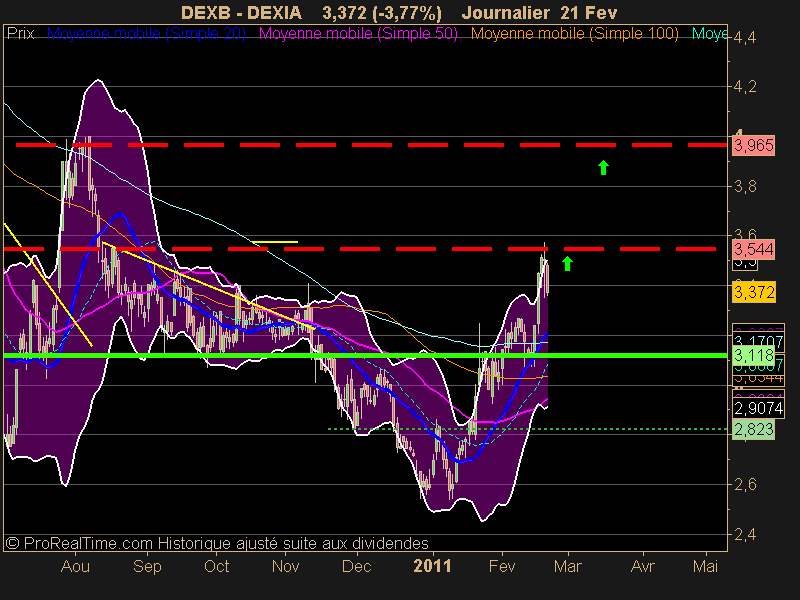Click the 3,965 resistance price tag
This screenshot has width=800, height=600.
[x=753, y=145]
